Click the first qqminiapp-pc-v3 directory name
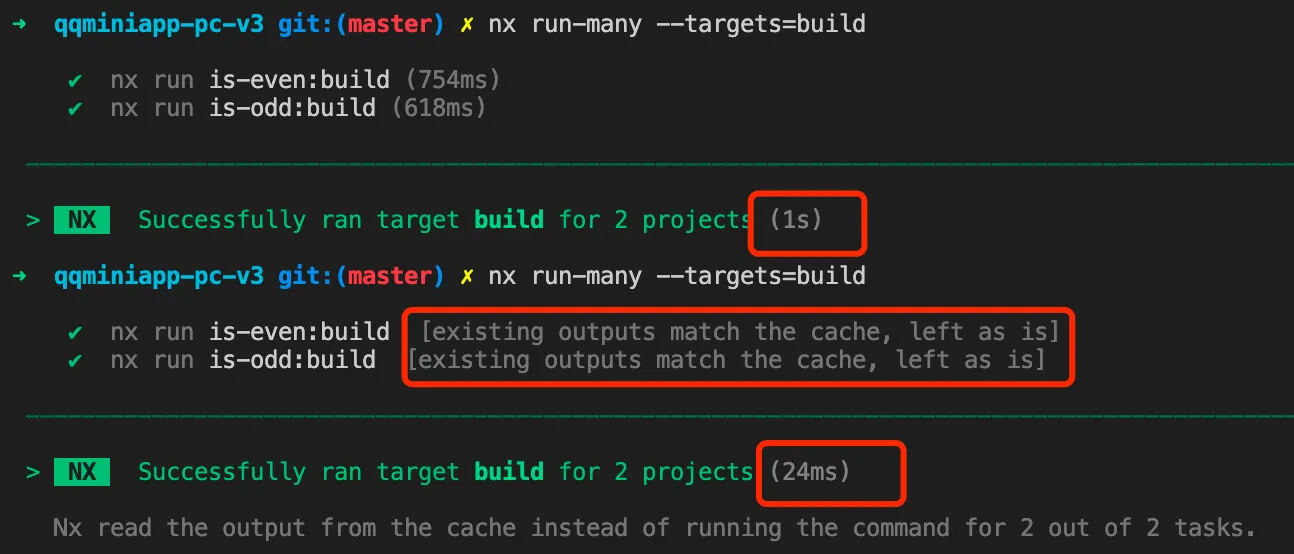This screenshot has height=554, width=1294. 159,24
